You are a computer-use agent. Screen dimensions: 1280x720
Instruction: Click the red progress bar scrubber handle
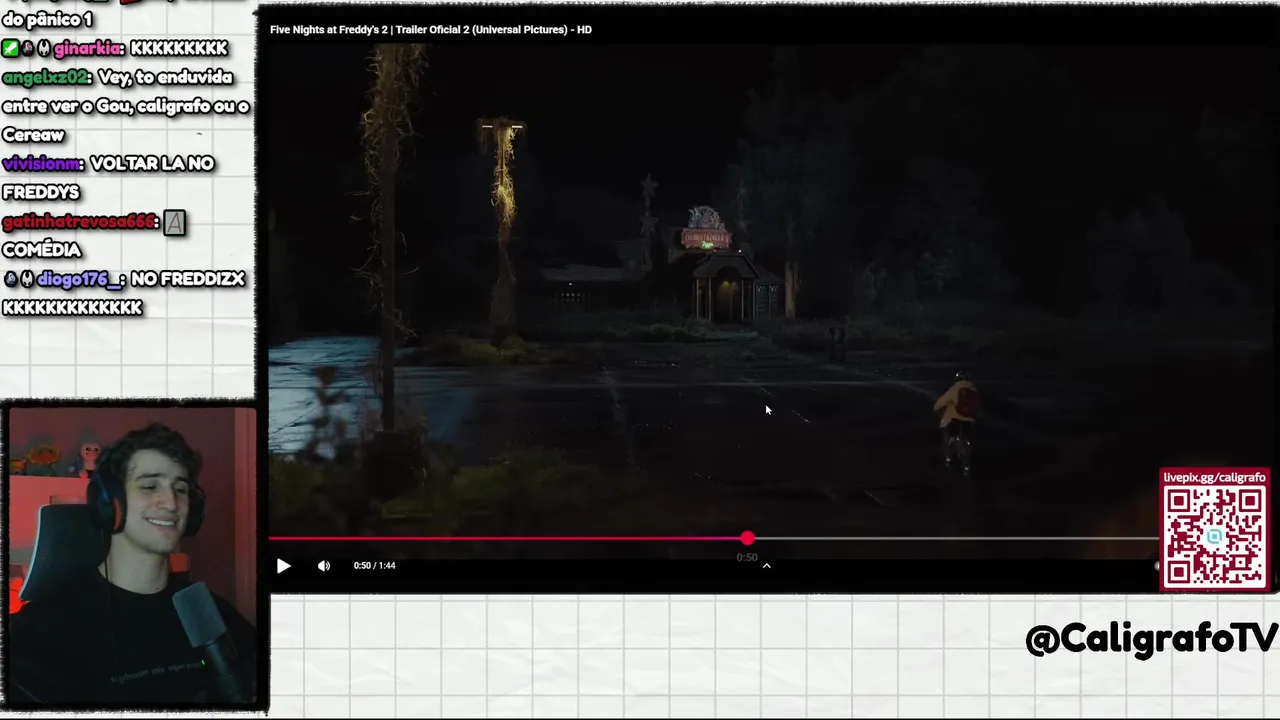click(x=748, y=539)
